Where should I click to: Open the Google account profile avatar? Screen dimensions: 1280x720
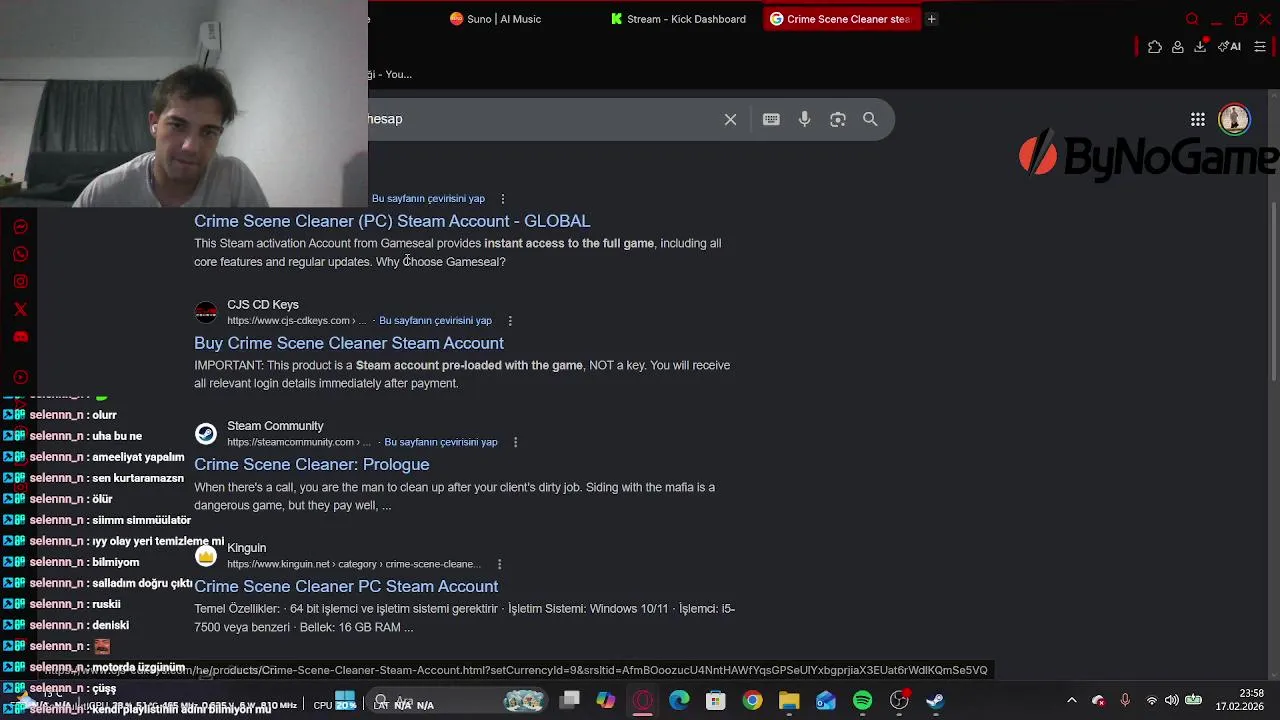(x=1234, y=119)
